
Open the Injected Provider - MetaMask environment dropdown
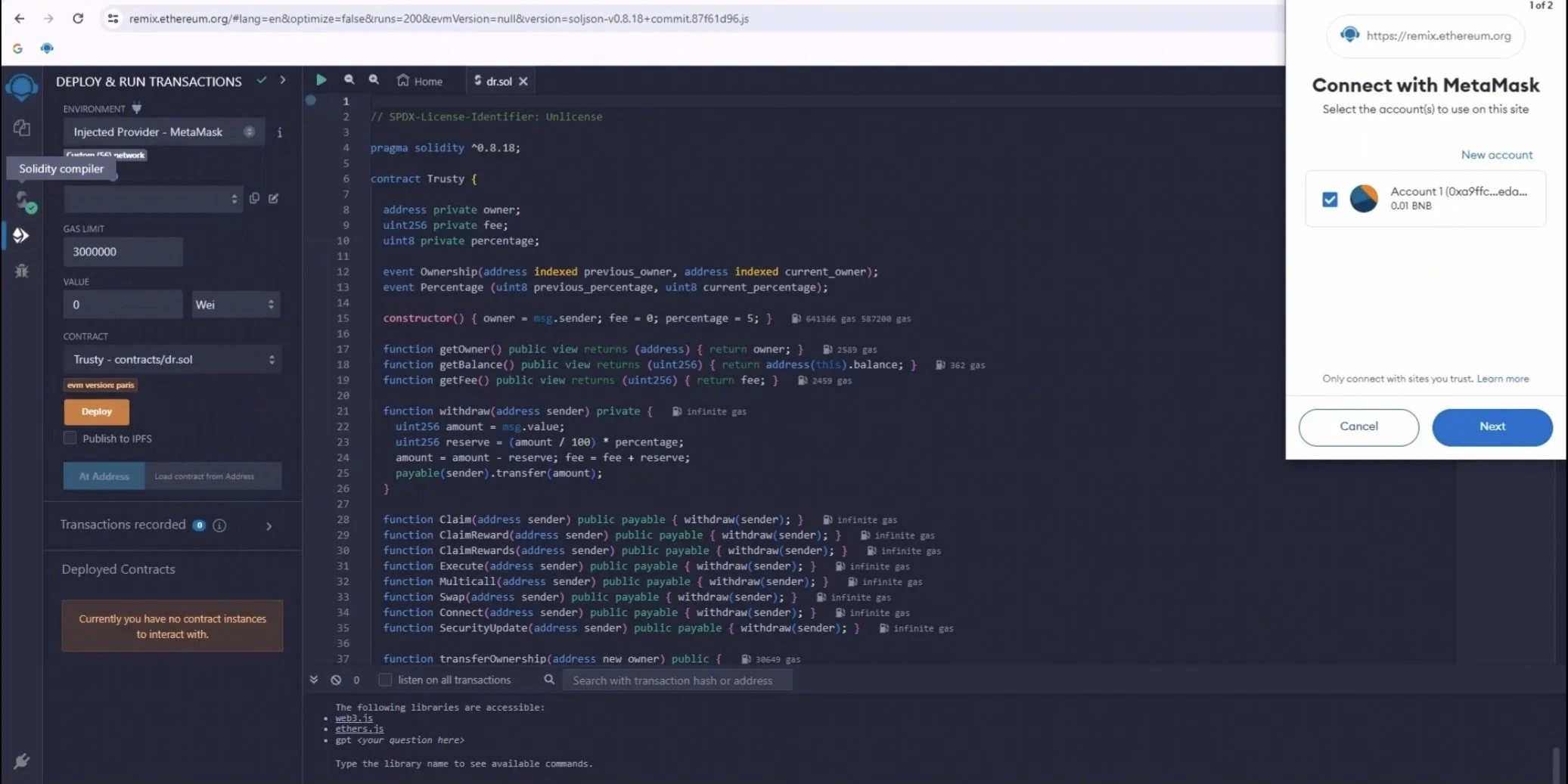click(164, 132)
